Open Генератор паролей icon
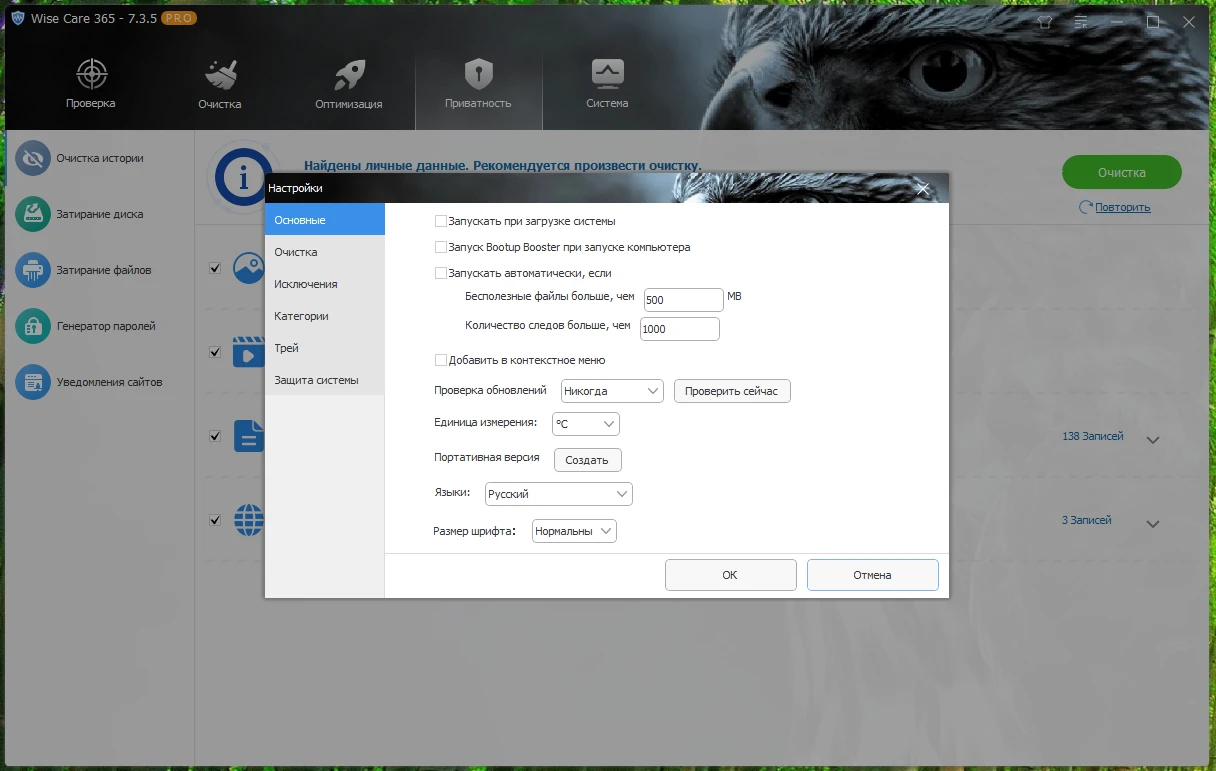1216x771 pixels. click(x=33, y=326)
